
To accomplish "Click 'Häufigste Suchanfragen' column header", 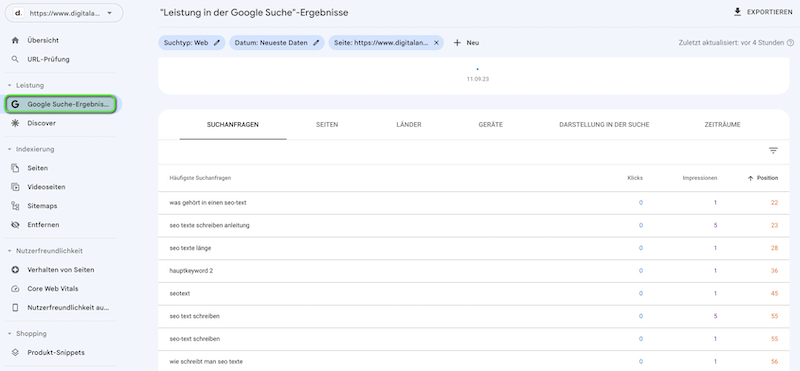I will 200,178.
